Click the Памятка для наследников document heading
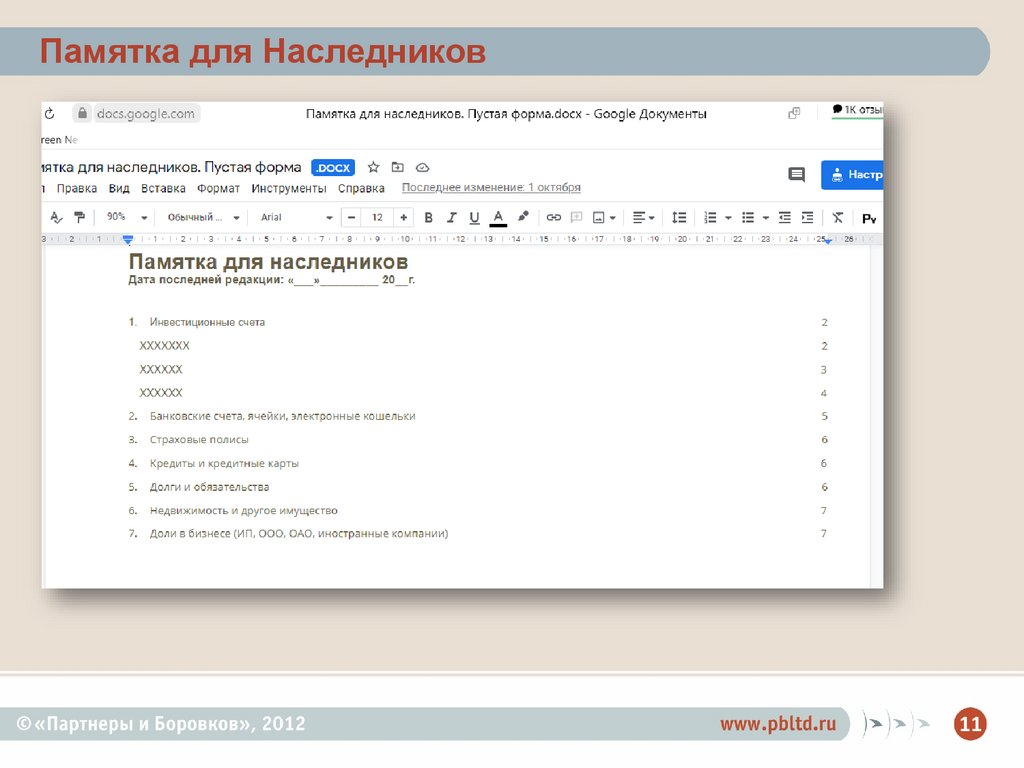 [268, 262]
